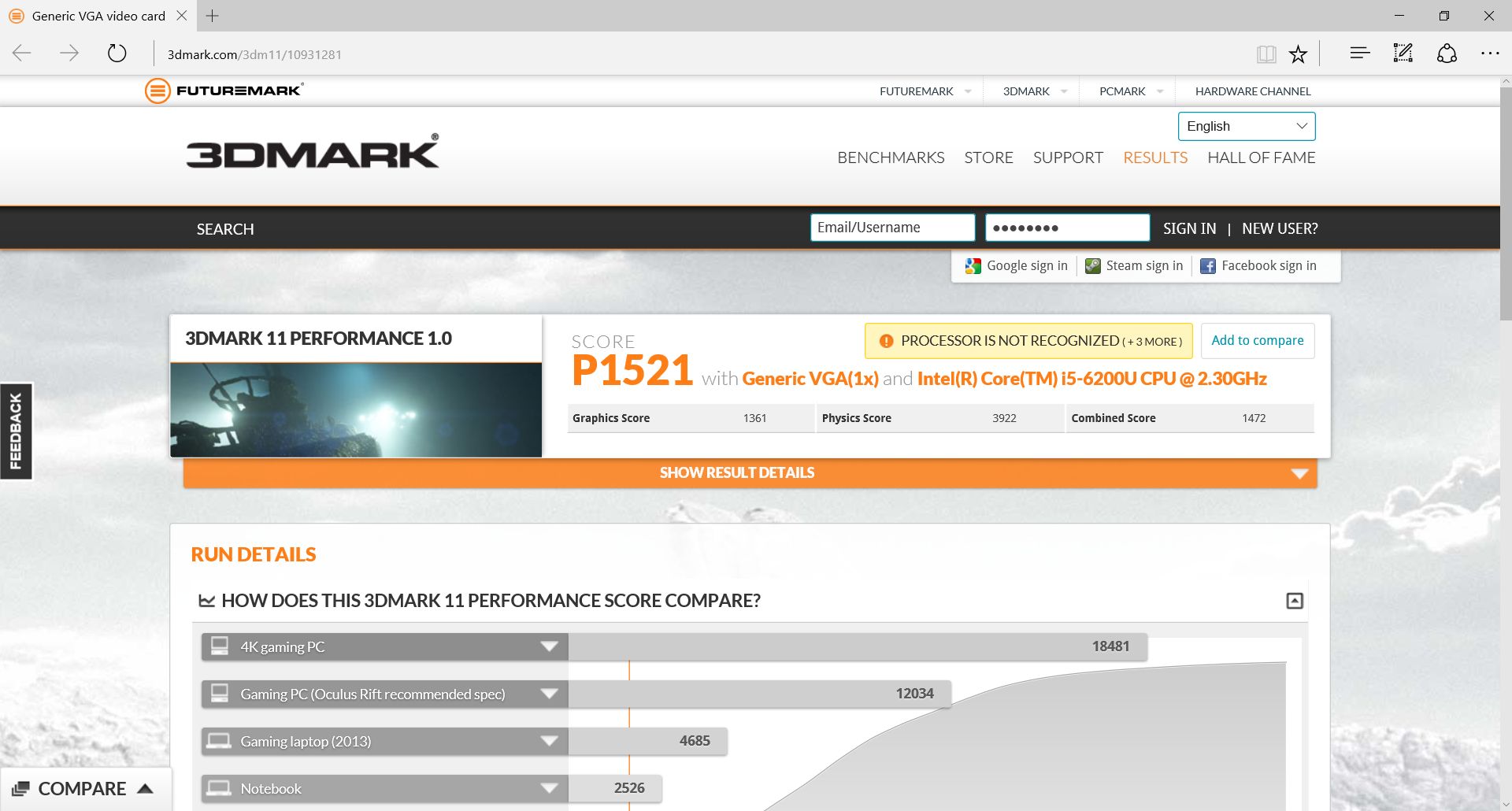
Task: Click the Steam sign in icon
Action: tap(1093, 266)
